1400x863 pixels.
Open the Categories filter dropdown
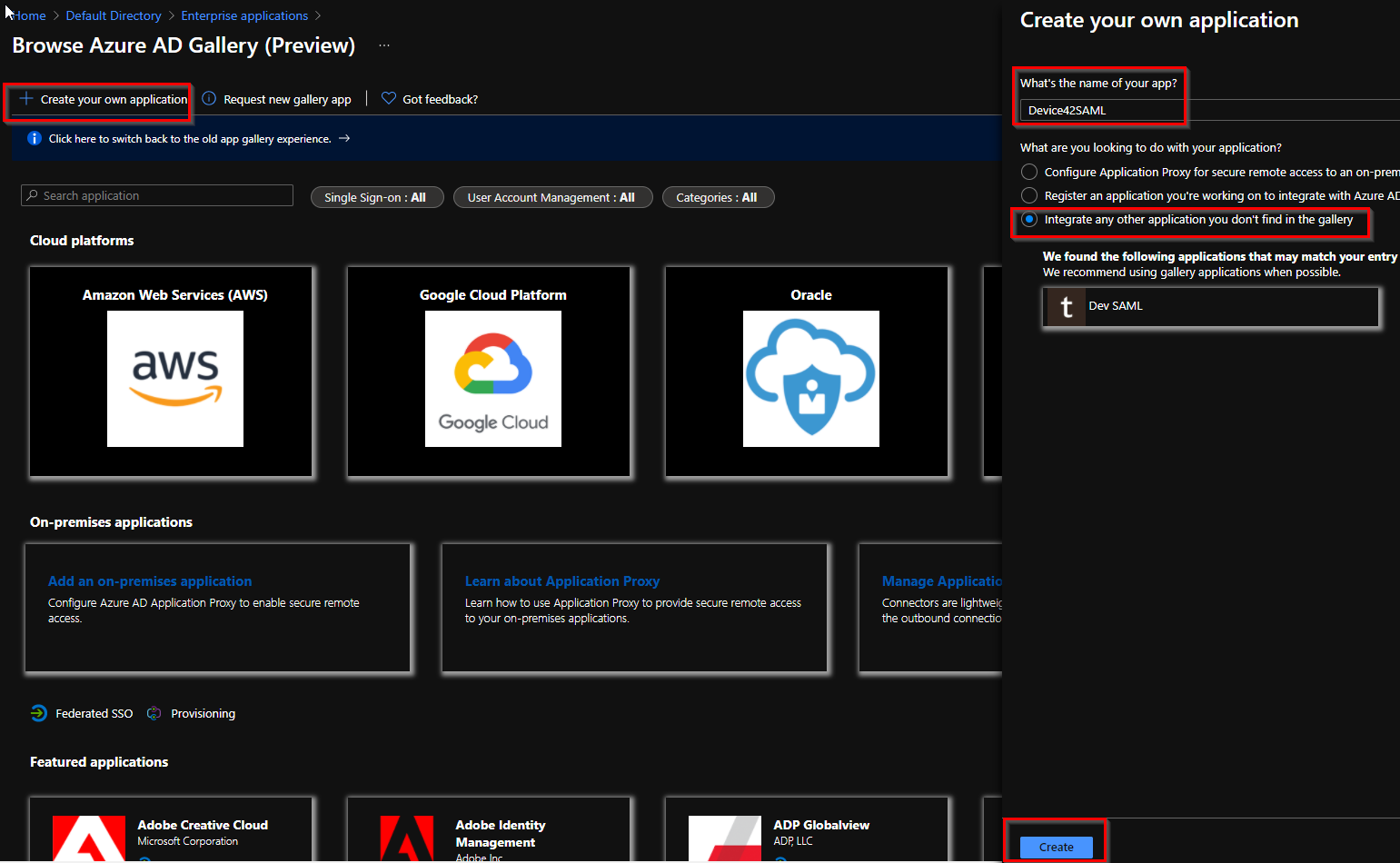[718, 197]
